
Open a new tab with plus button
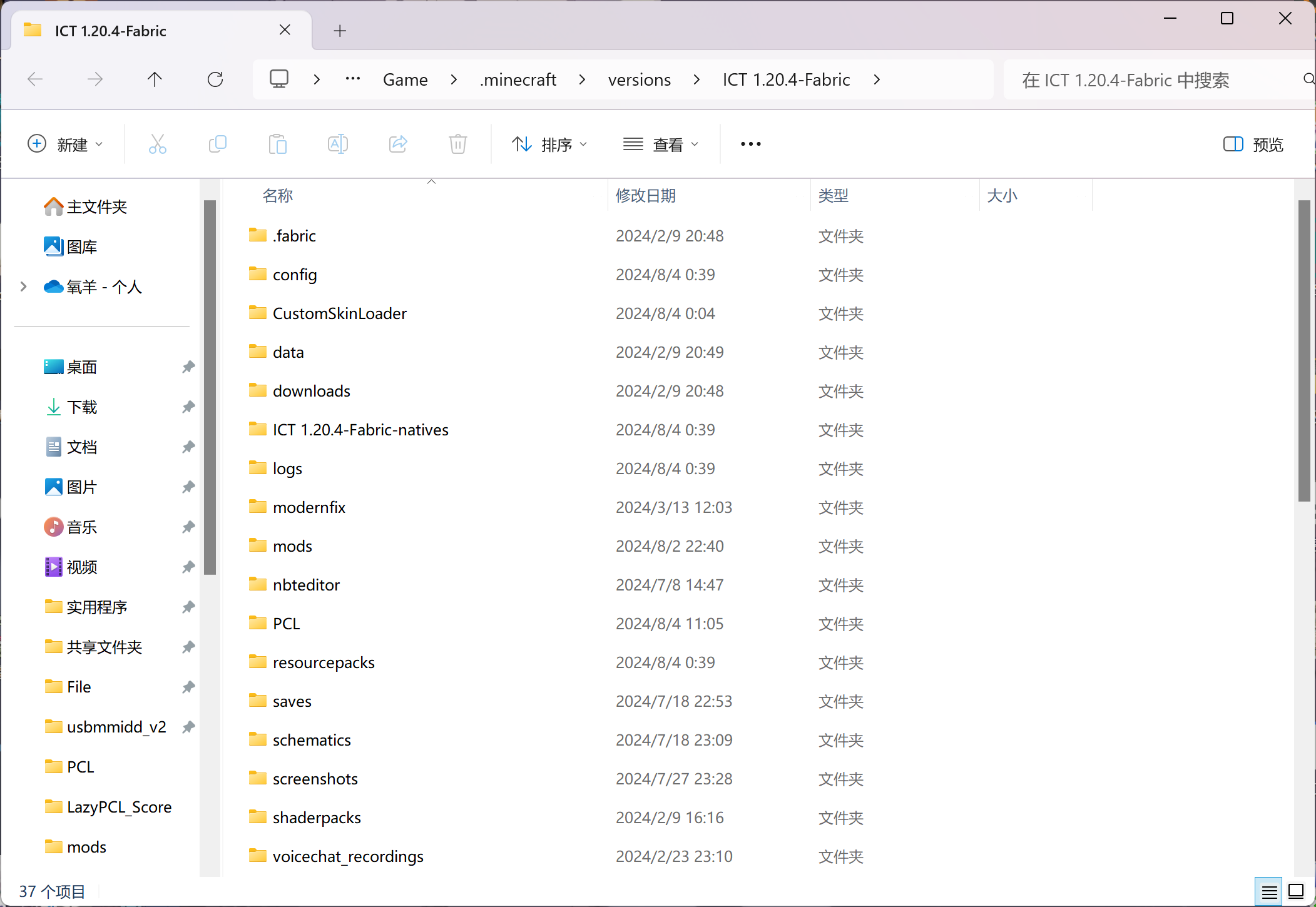click(340, 31)
